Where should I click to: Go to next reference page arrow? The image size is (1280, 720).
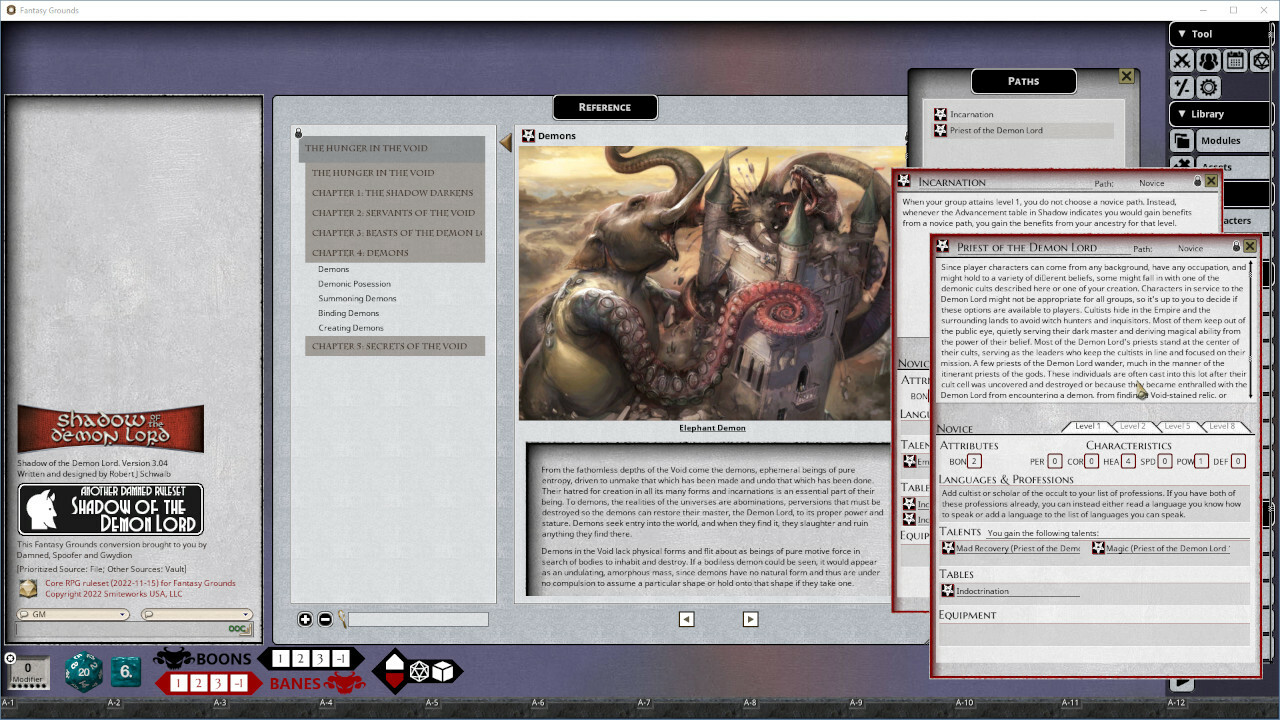(750, 619)
